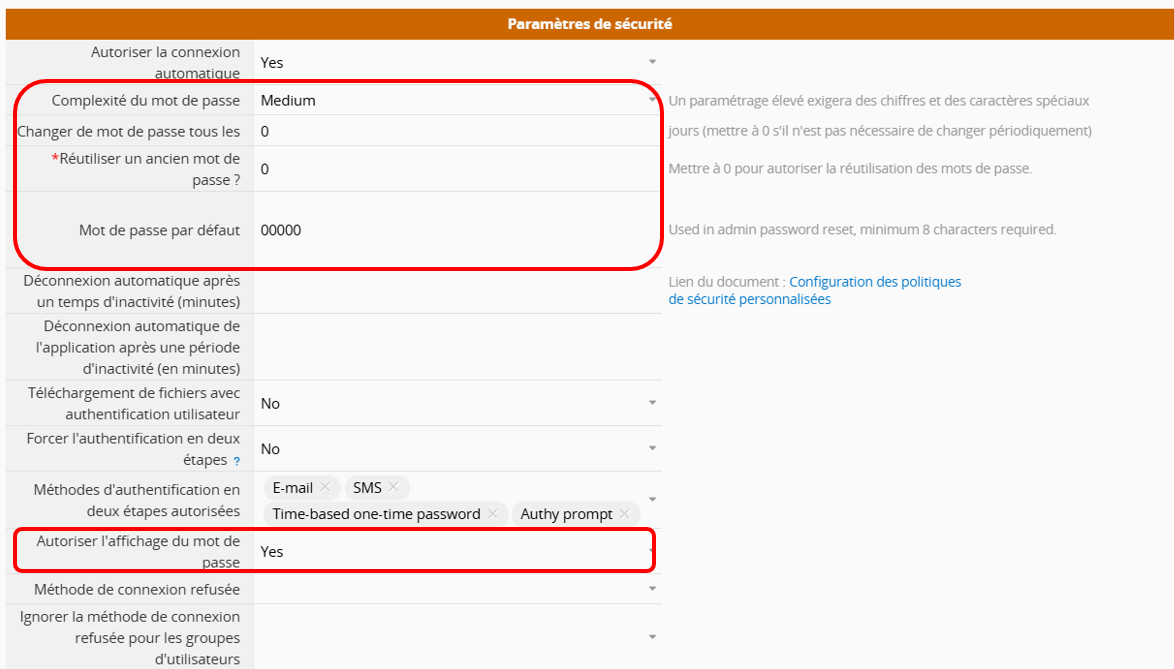Image resolution: width=1174 pixels, height=669 pixels.
Task: Remove the E-mail tag from authentication methods
Action: [x=325, y=487]
